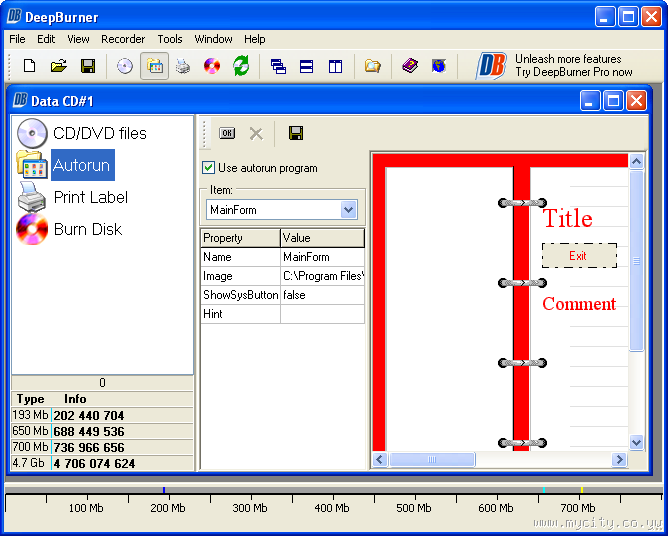Click the preview horizontal scrollbar thumb
Viewport: 668px width, 536px height.
pyautogui.click(x=432, y=459)
